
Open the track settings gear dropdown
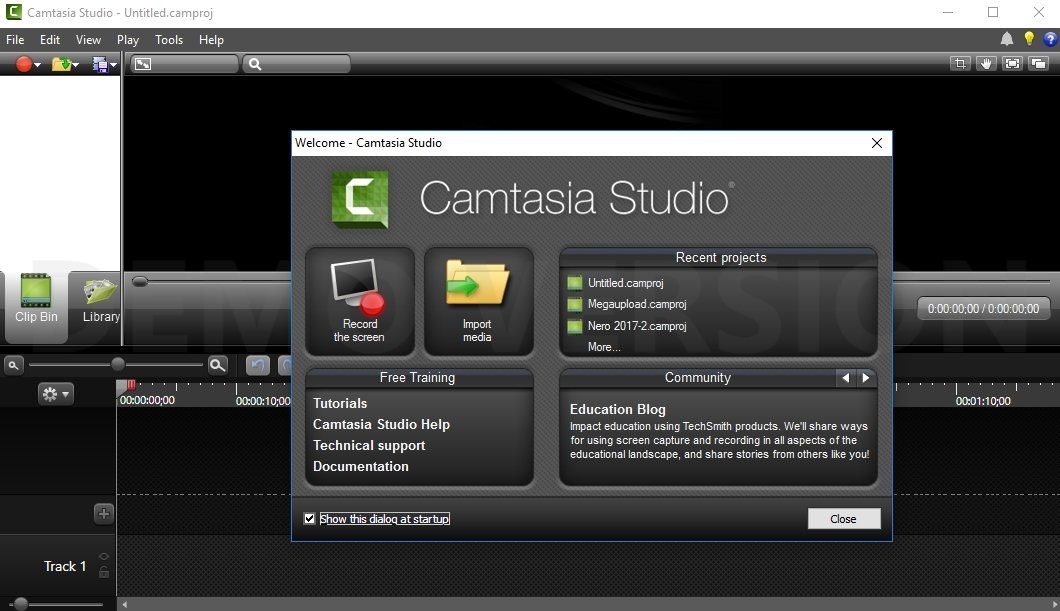tap(56, 394)
